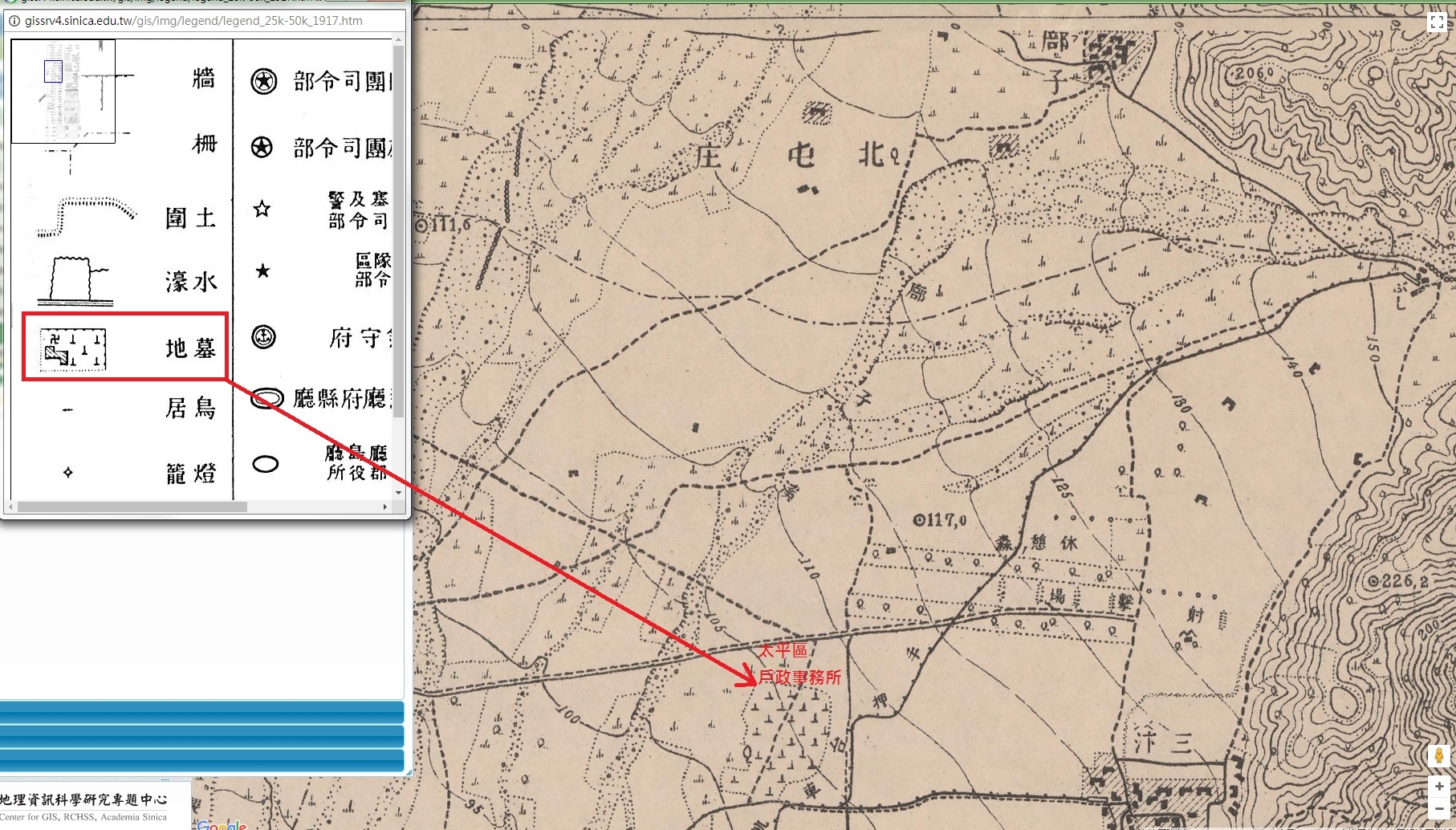Click the Street View pegman icon
The height and width of the screenshot is (830, 1456).
1439,755
